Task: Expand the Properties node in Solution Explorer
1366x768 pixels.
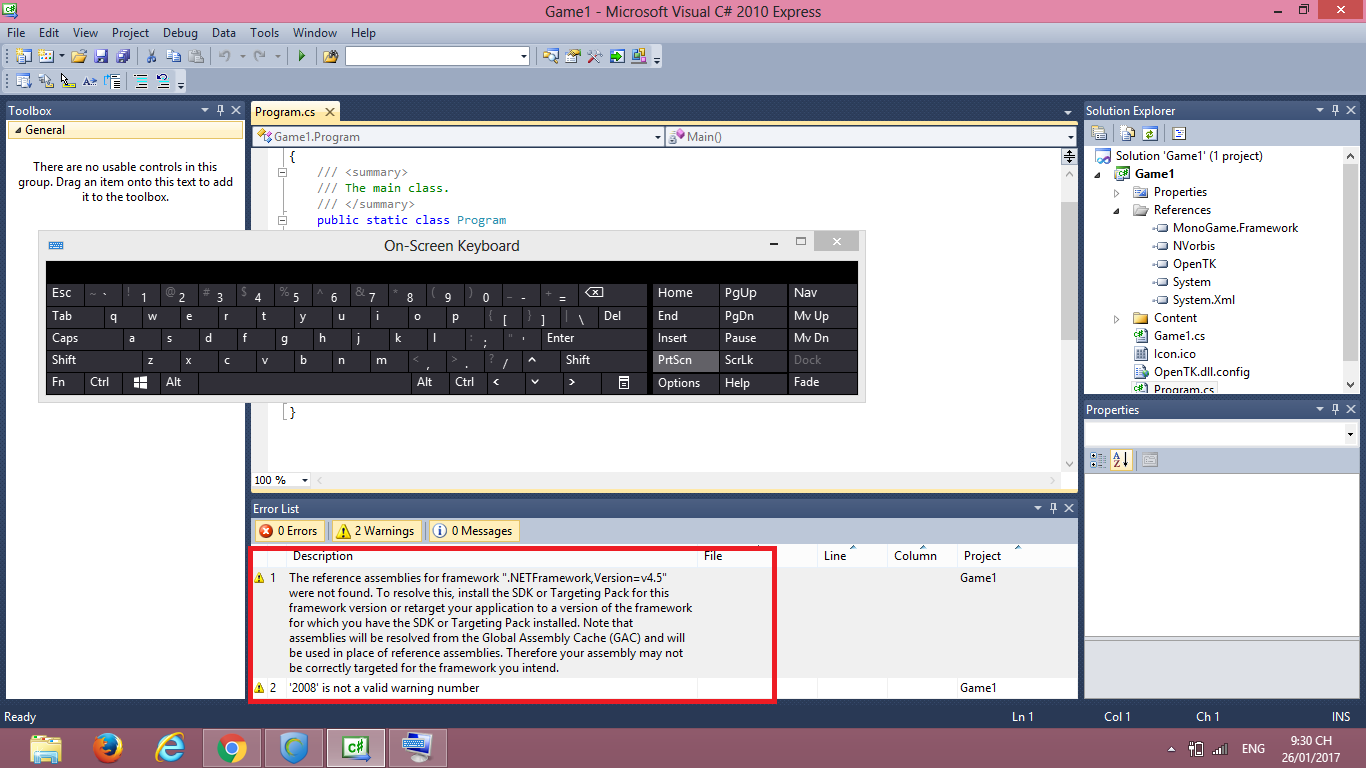Action: click(1117, 192)
